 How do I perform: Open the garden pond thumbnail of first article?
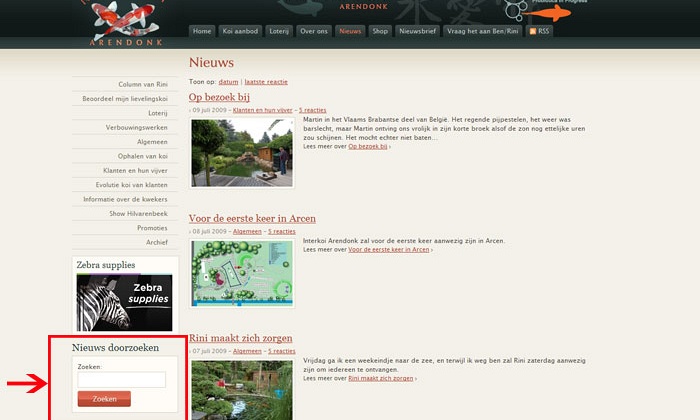tap(242, 153)
